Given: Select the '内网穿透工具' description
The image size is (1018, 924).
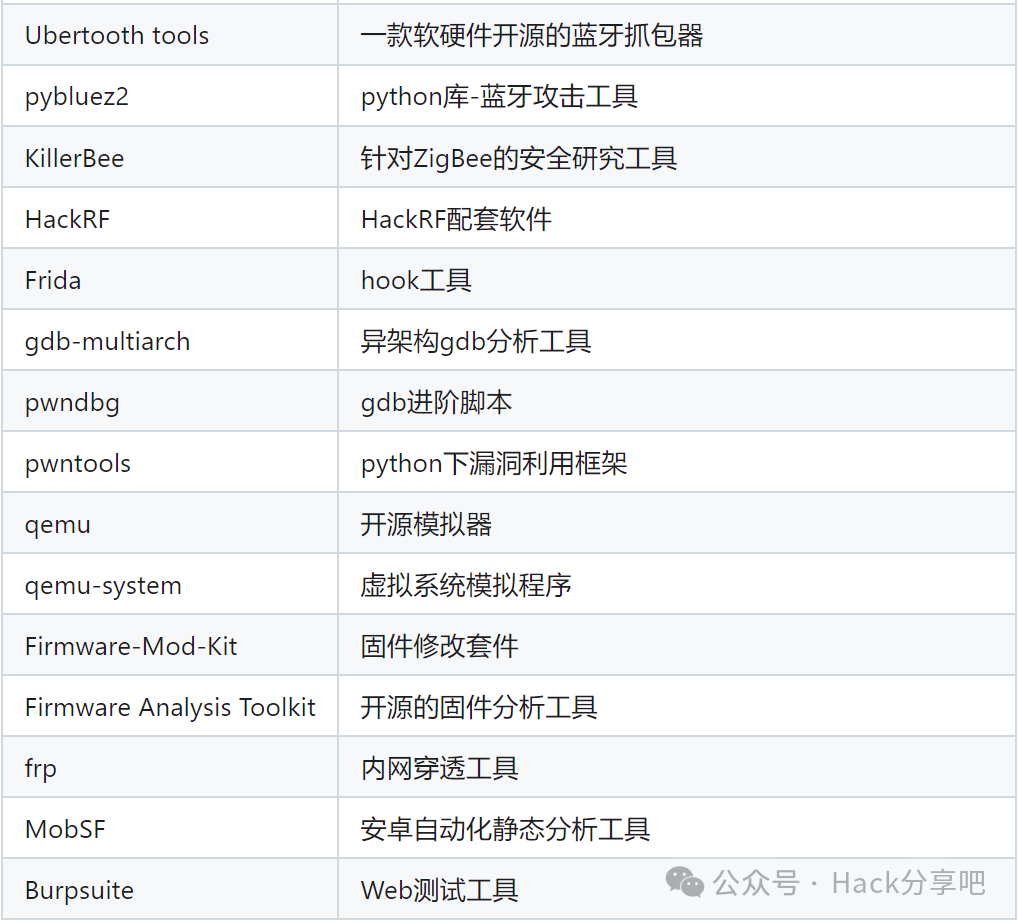Looking at the screenshot, I should pos(440,768).
